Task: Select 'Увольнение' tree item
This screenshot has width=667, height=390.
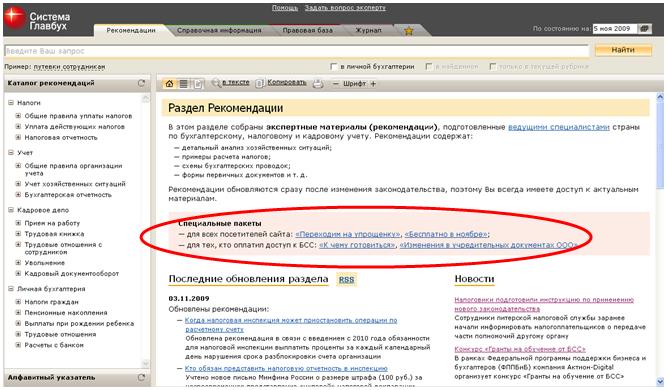Action: pos(45,263)
